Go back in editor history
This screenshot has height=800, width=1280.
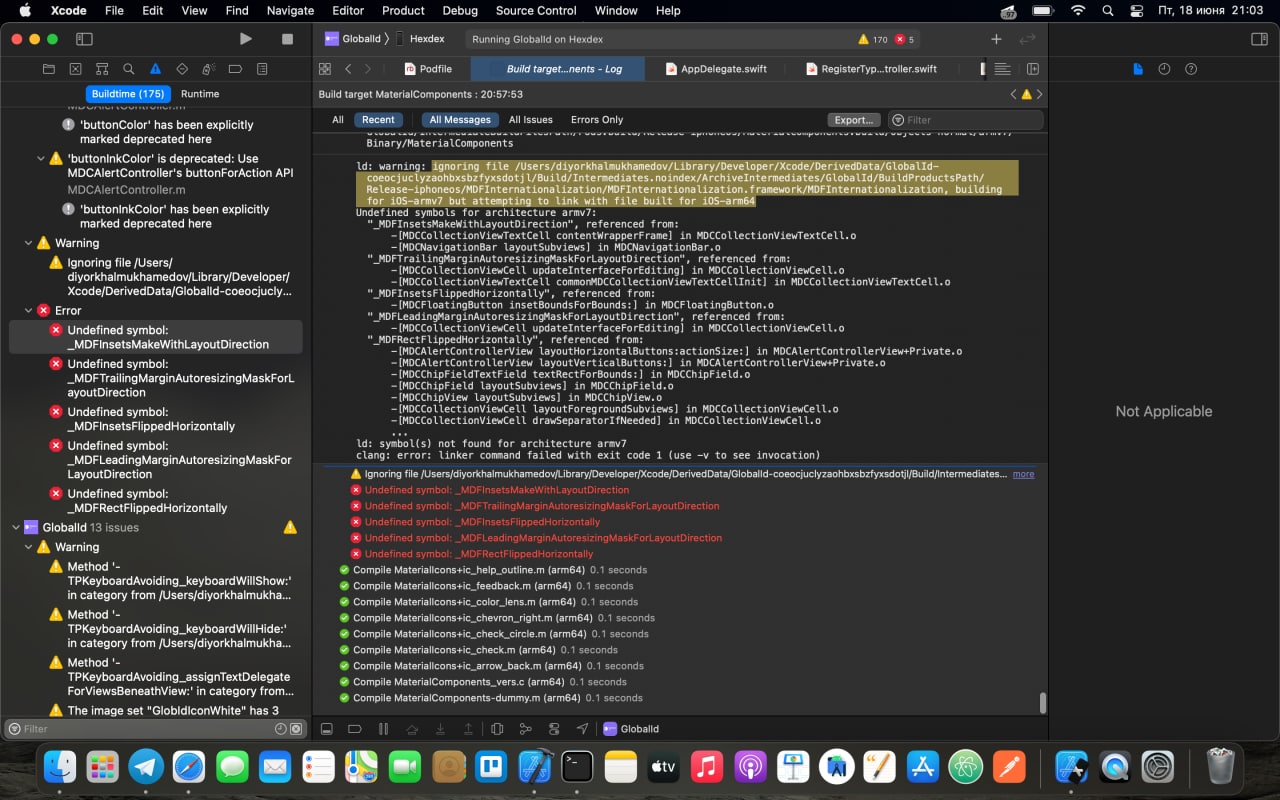[x=348, y=69]
